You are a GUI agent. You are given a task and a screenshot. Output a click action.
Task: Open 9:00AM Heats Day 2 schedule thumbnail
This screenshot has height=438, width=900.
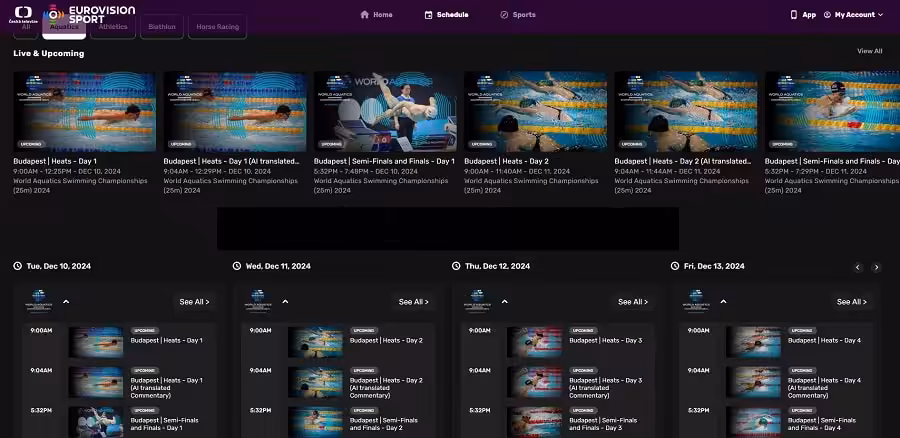(315, 342)
